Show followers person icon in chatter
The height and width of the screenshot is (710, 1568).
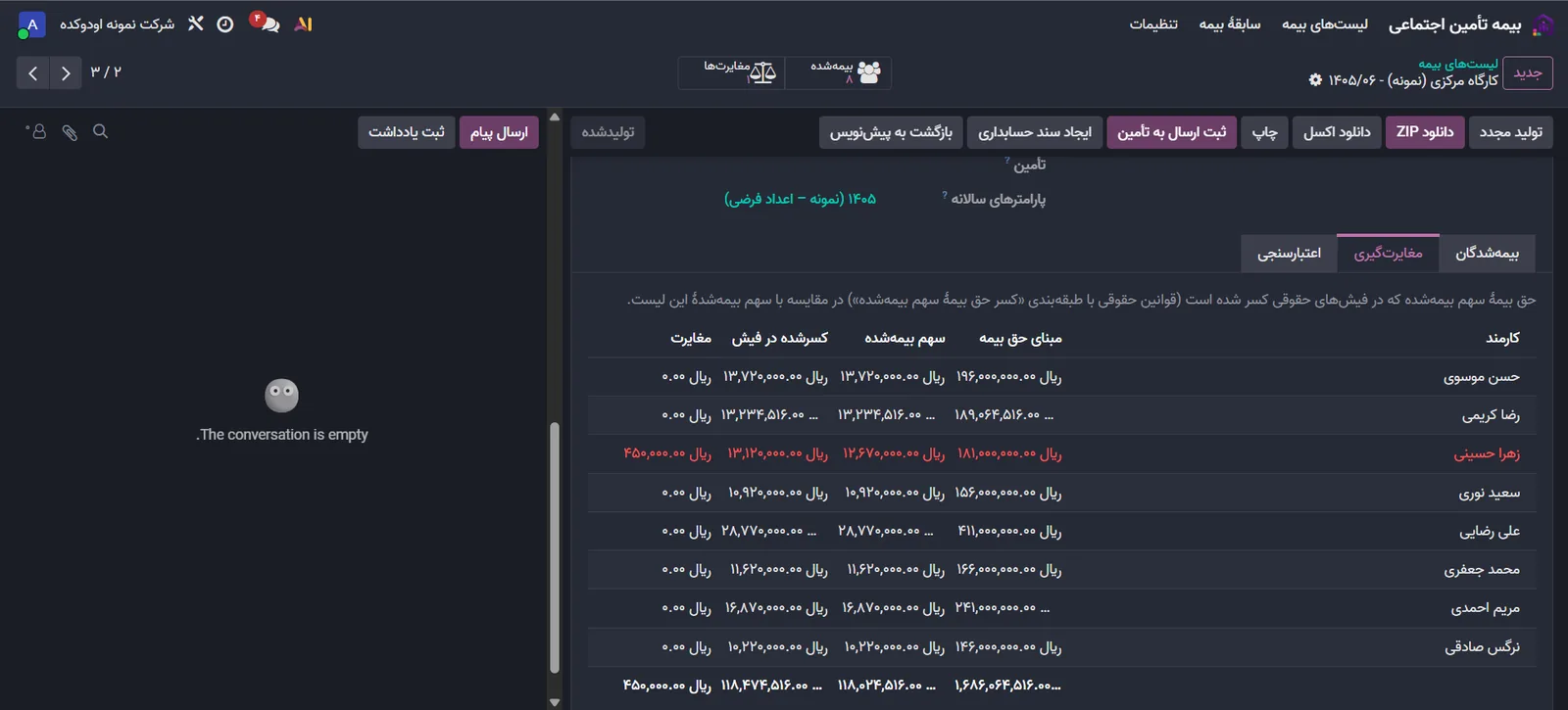pyautogui.click(x=36, y=131)
